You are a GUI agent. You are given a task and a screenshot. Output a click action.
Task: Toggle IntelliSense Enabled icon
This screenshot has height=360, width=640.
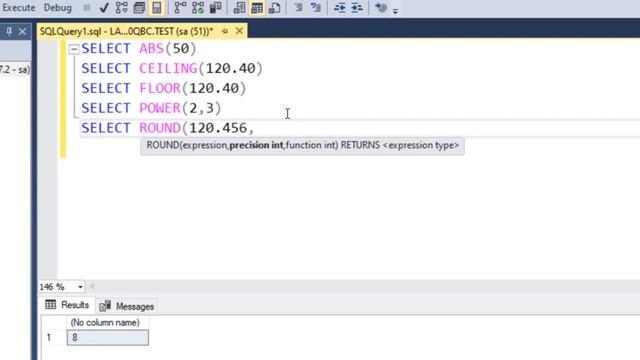[x=157, y=8]
